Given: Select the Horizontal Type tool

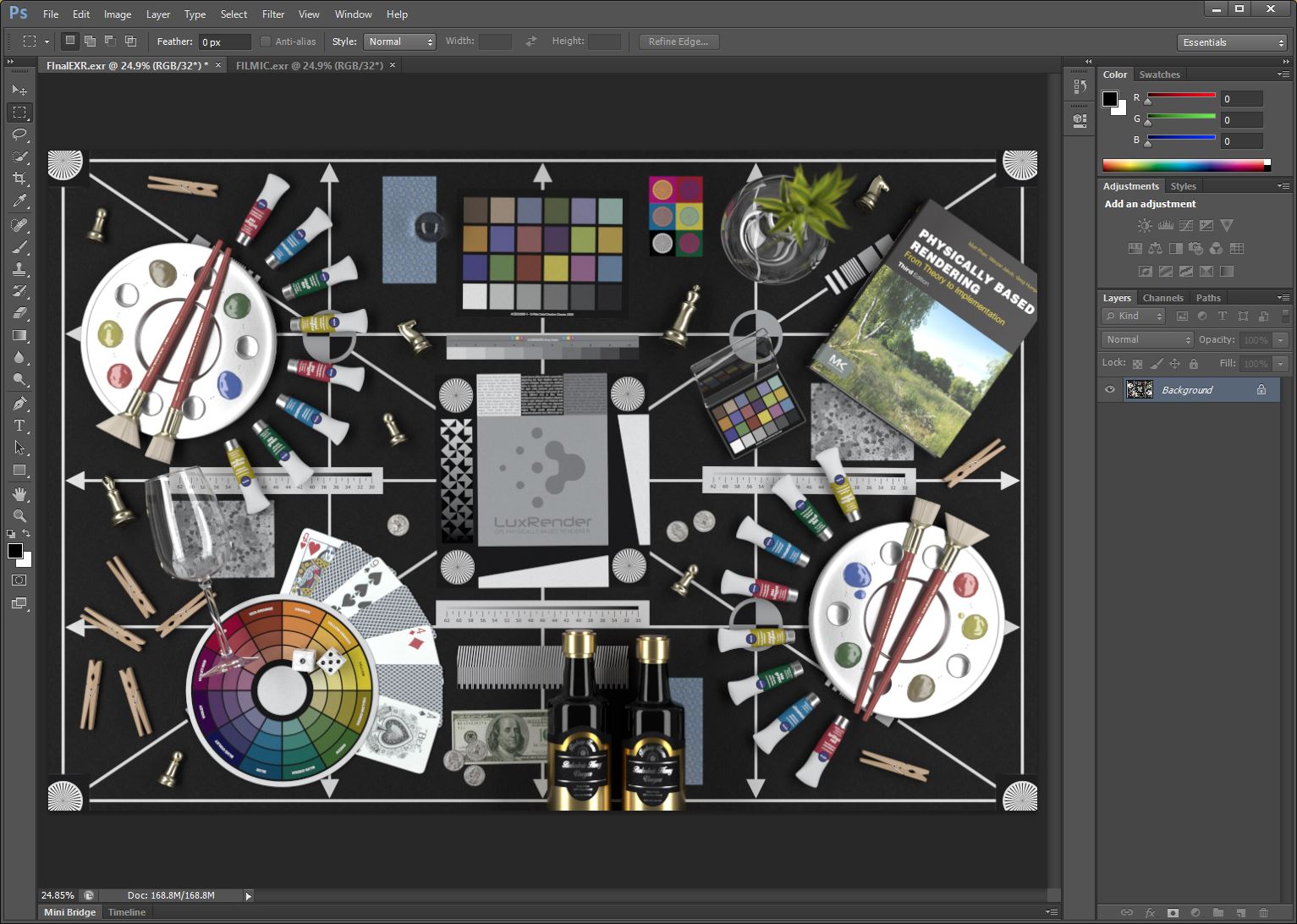Looking at the screenshot, I should 19,426.
